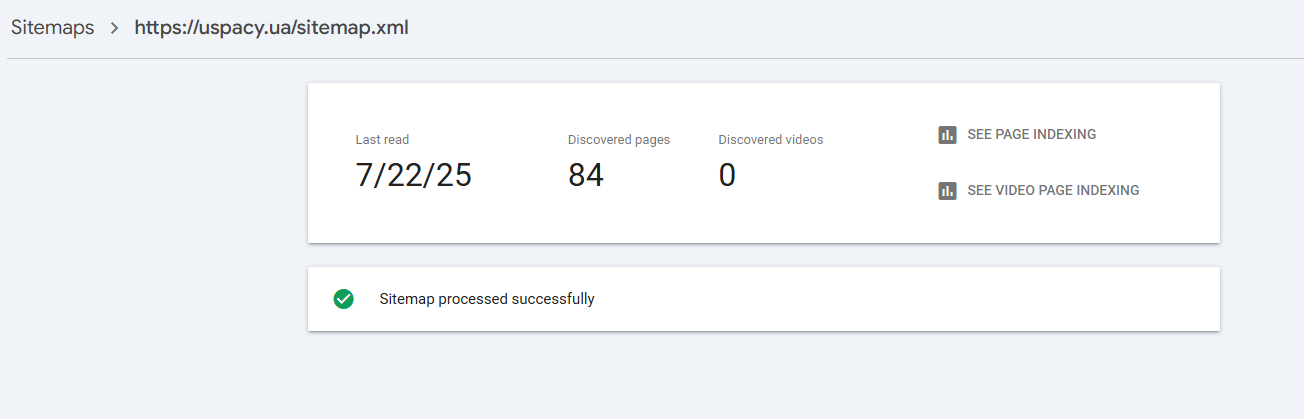Click the green success checkmark icon
This screenshot has height=419, width=1304.
click(343, 299)
